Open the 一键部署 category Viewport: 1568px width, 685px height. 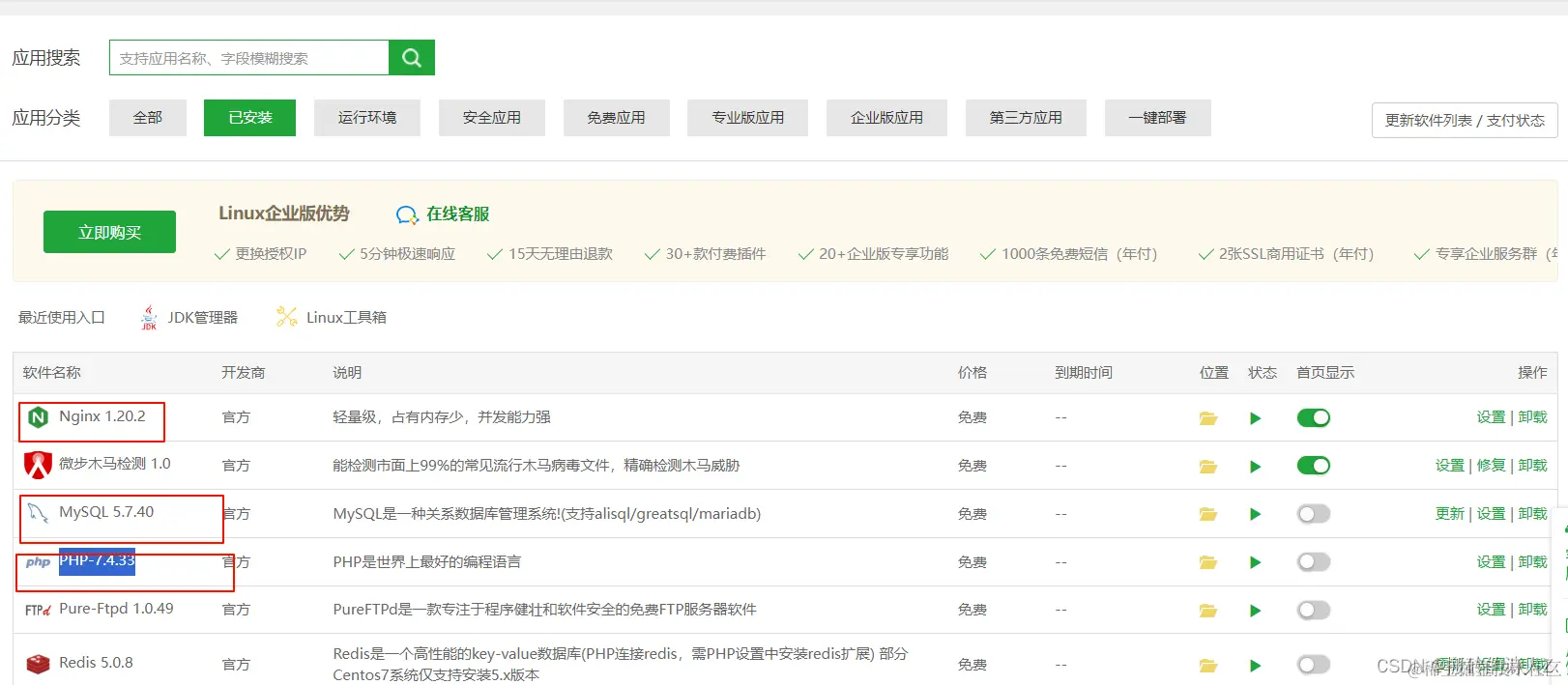(x=1158, y=118)
